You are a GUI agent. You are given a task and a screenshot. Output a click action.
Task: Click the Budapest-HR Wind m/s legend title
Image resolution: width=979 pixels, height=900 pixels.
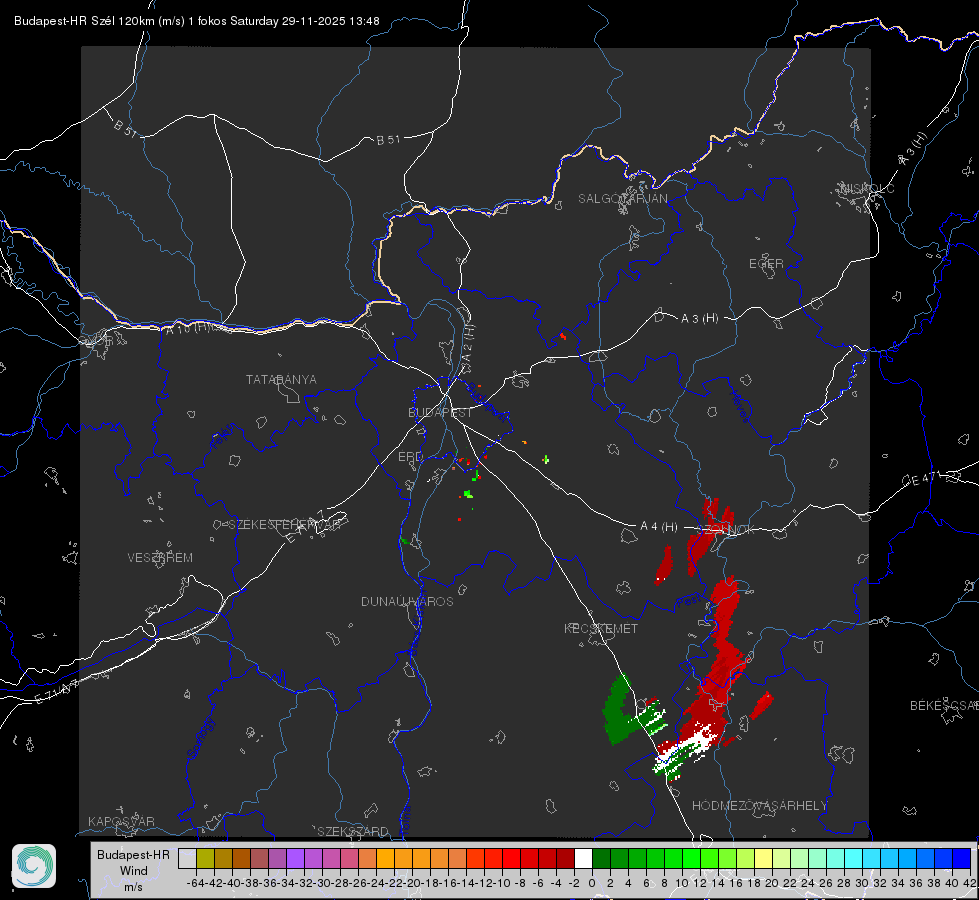point(134,871)
